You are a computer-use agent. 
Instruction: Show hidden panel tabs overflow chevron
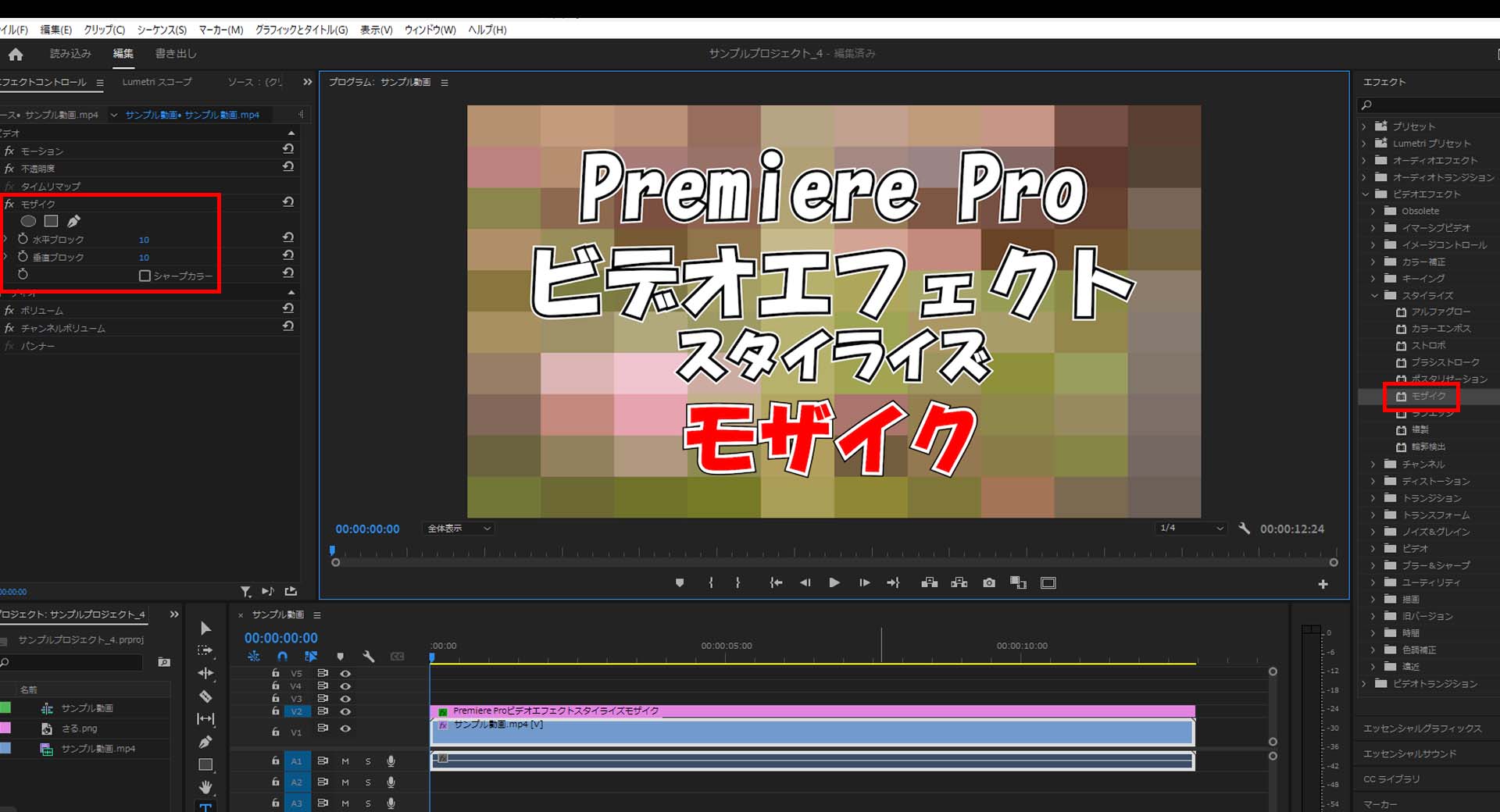pyautogui.click(x=308, y=82)
